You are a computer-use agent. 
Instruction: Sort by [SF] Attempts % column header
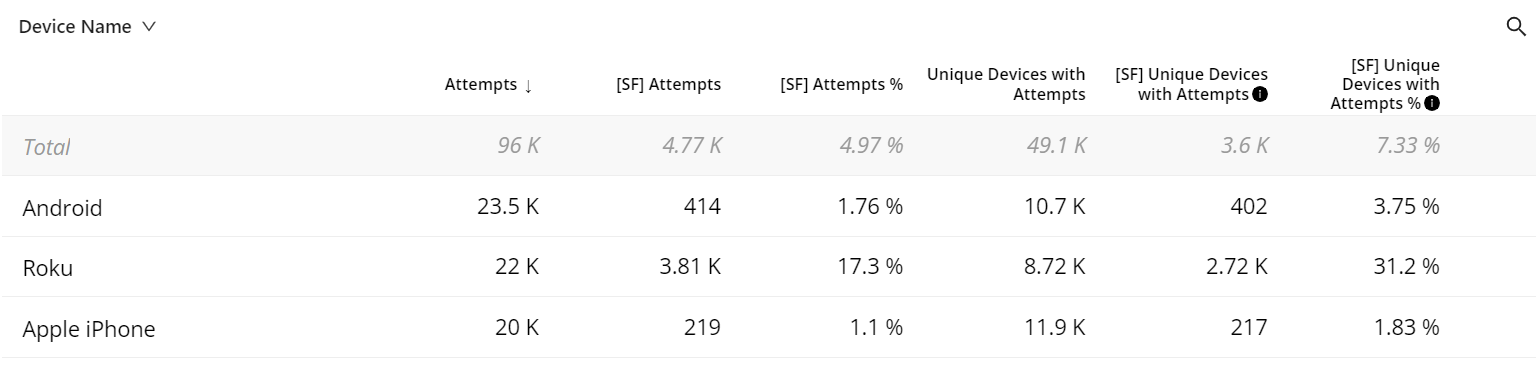841,85
